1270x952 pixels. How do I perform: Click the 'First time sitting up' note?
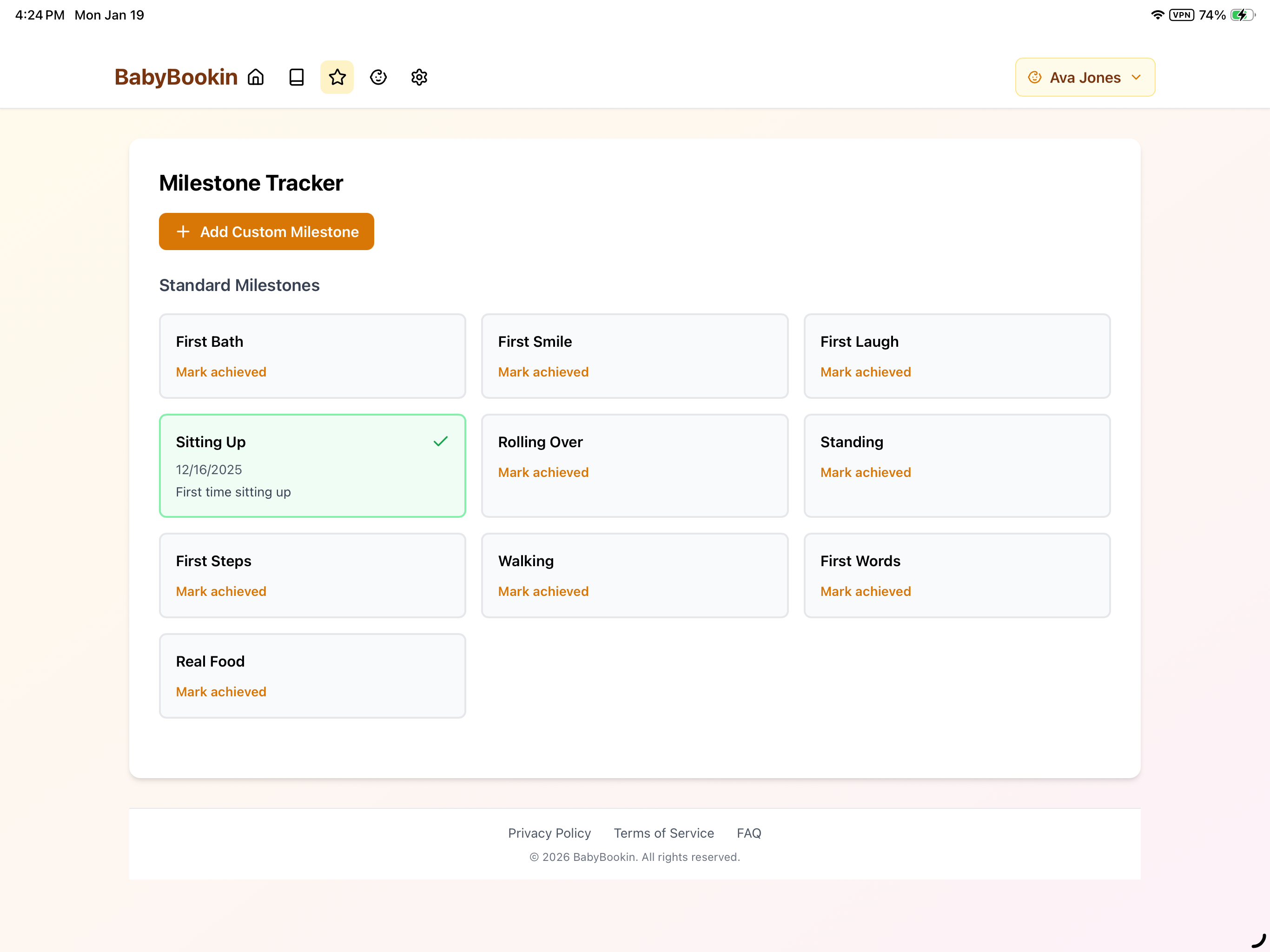click(233, 492)
